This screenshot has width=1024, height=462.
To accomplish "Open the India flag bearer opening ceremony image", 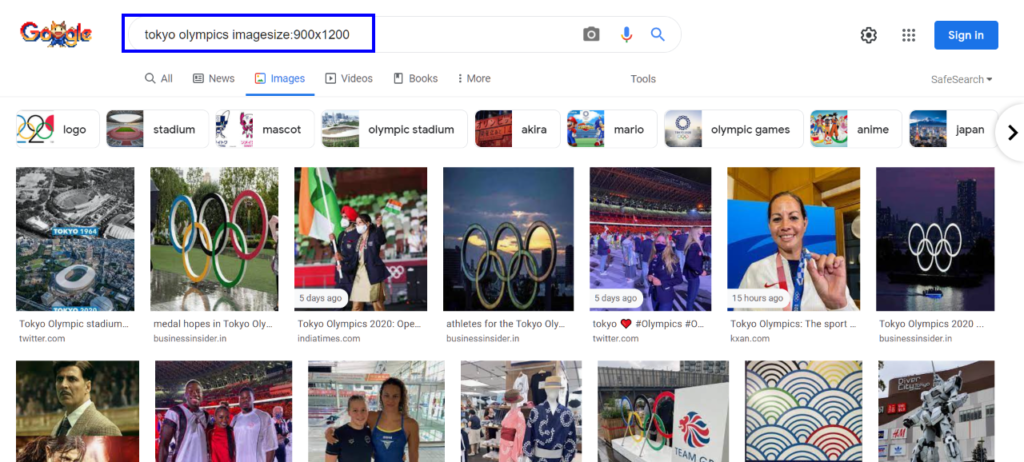I will coord(360,239).
